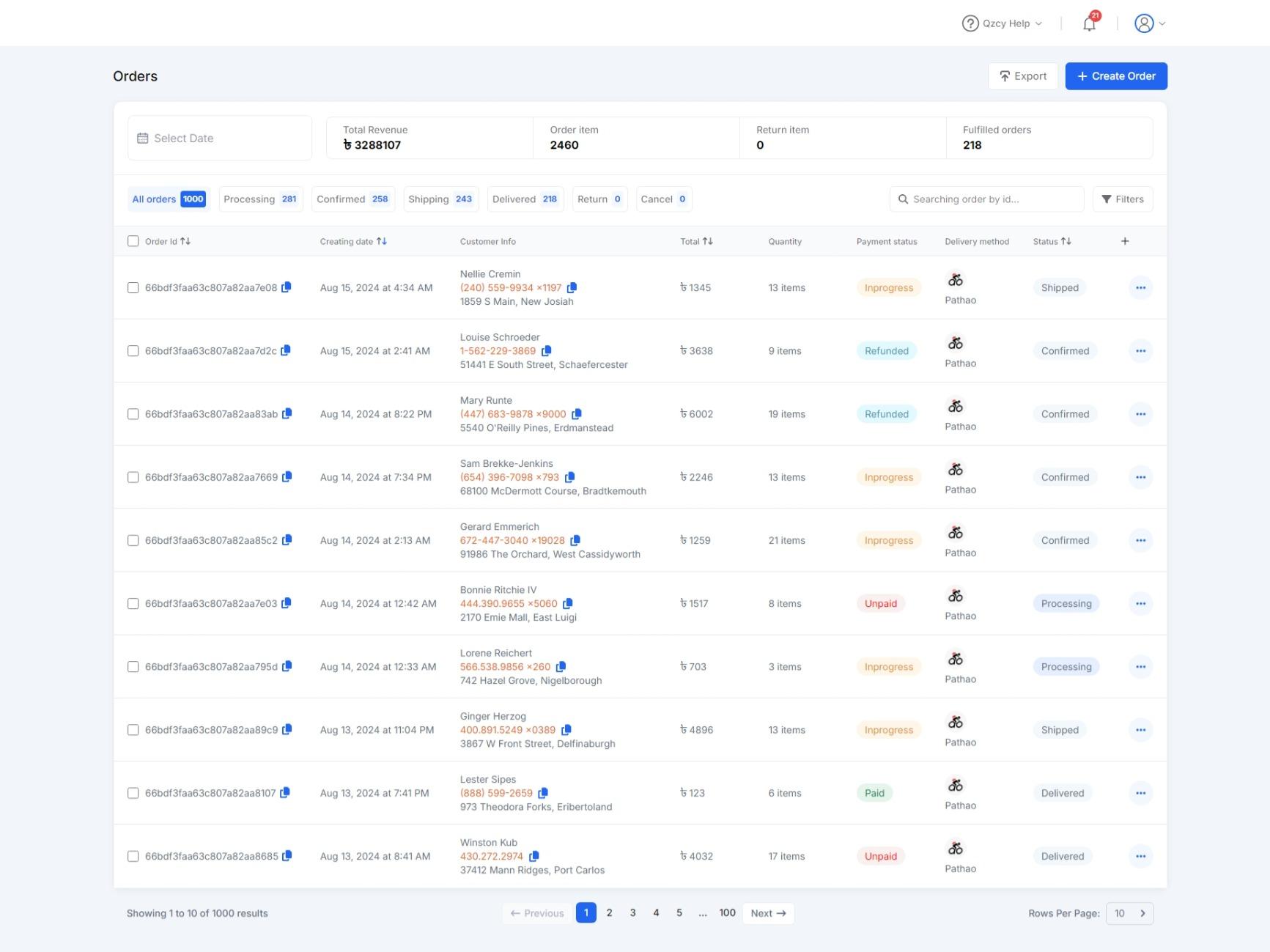The width and height of the screenshot is (1270, 952).
Task: Switch to the Processing orders tab
Action: (x=261, y=199)
